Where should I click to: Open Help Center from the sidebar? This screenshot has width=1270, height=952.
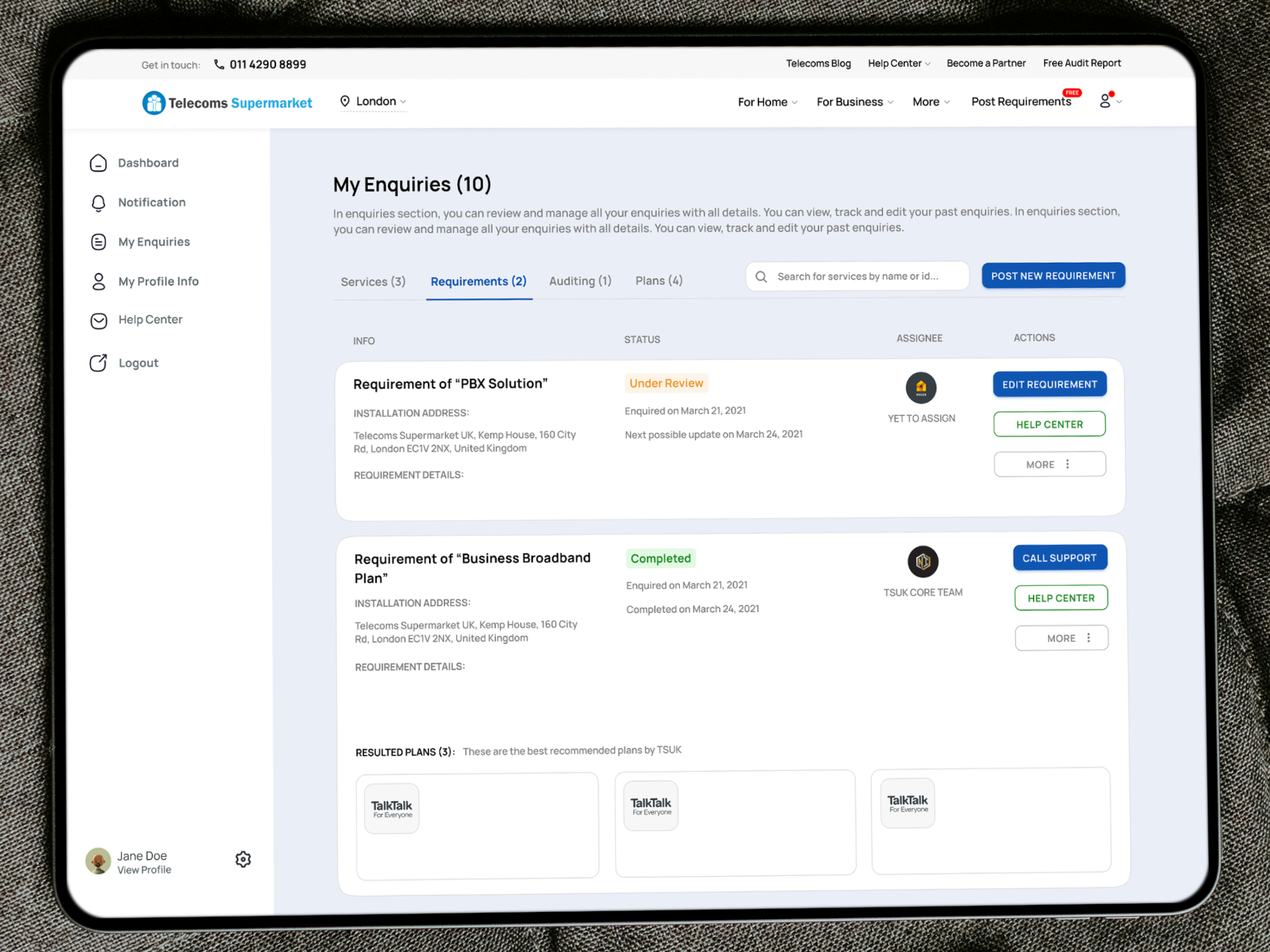pos(150,320)
